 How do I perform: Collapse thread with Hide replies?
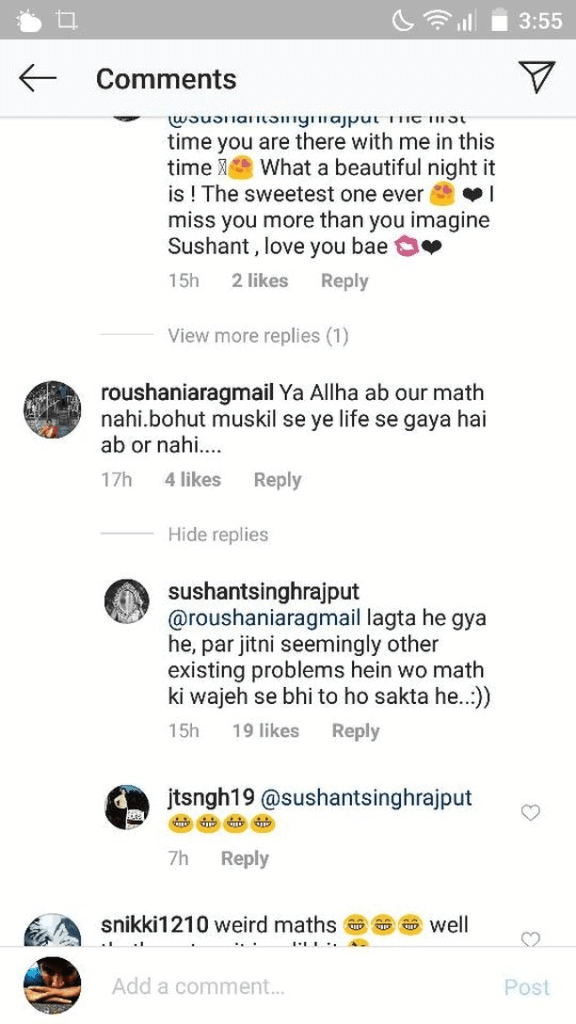[x=218, y=534]
